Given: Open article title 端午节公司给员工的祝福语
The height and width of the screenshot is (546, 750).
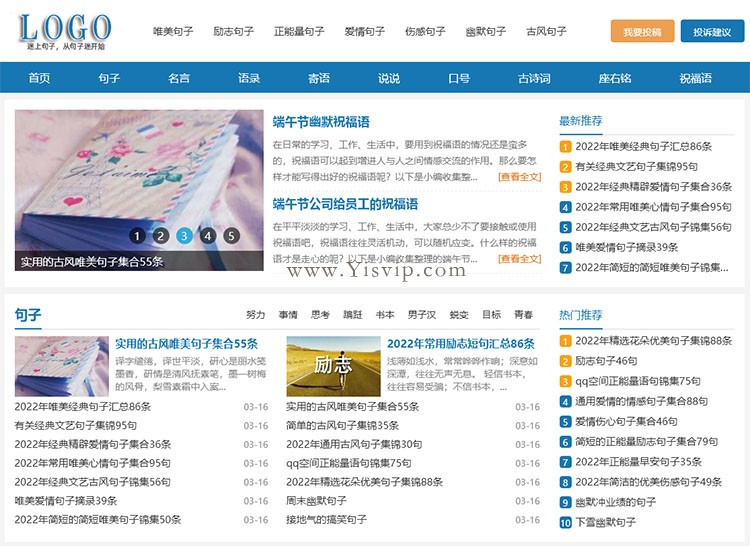Looking at the screenshot, I should pyautogui.click(x=345, y=204).
